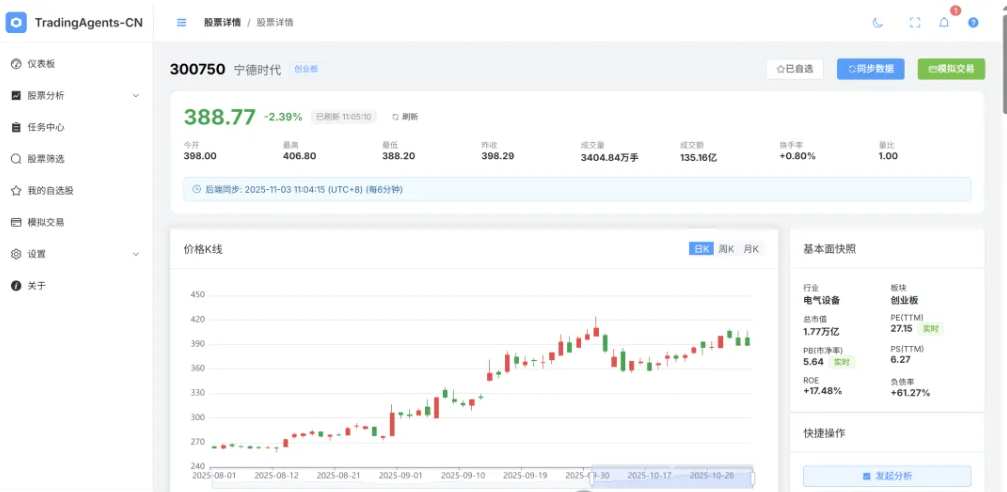Click the chart date range zoom slider
Viewport: 1007px width, 492px height.
point(672,478)
